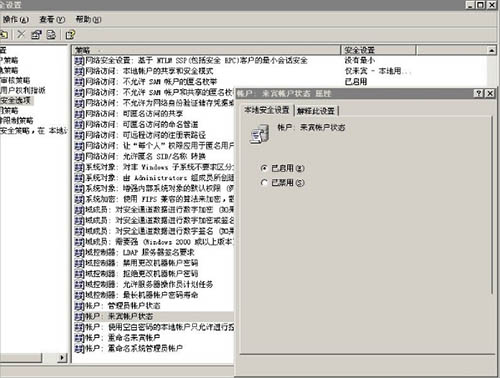
Task: Select row 帐户: 使用空白密码的本地帐户
Action: point(154,327)
